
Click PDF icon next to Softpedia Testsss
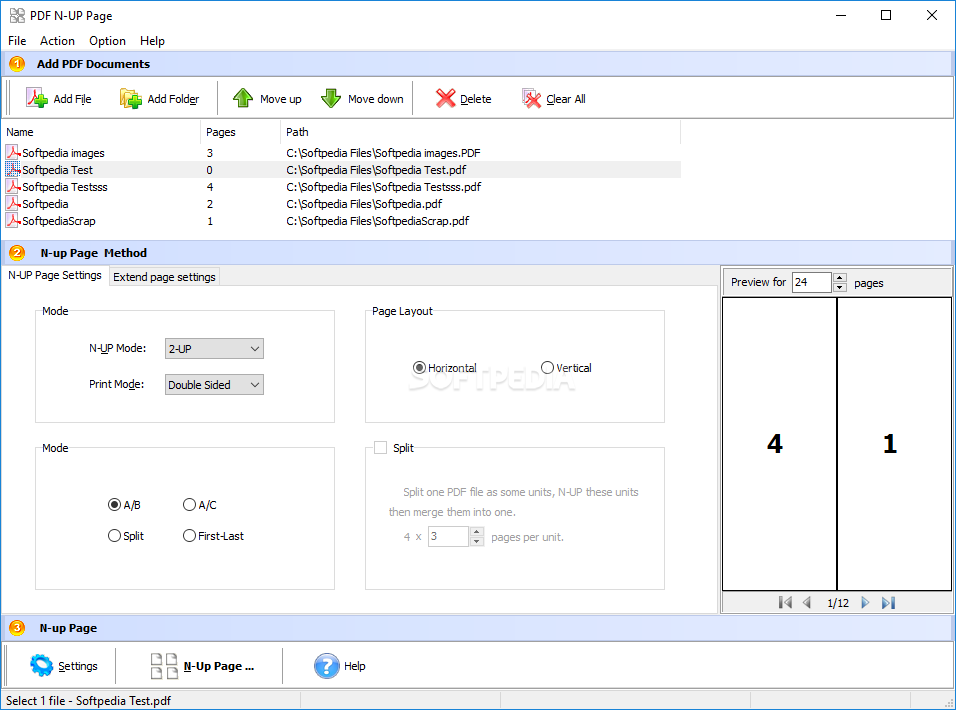13,186
